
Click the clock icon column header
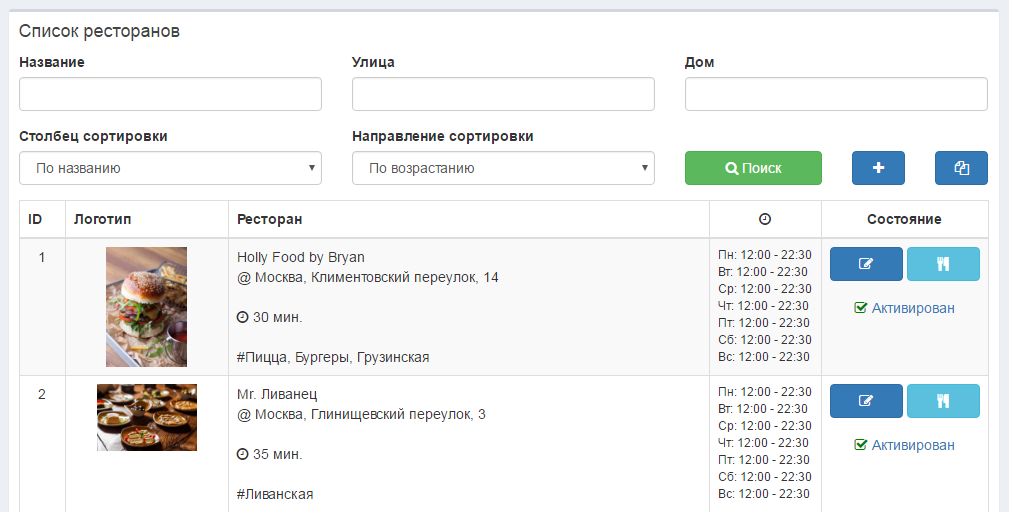pos(765,219)
